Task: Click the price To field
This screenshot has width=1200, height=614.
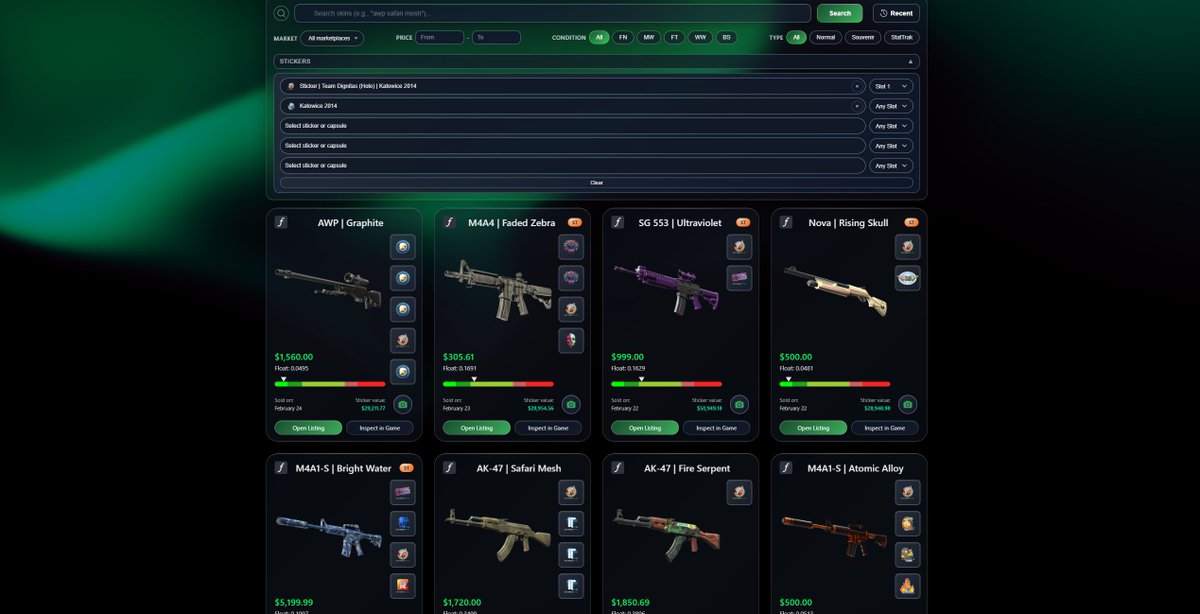Action: click(496, 37)
